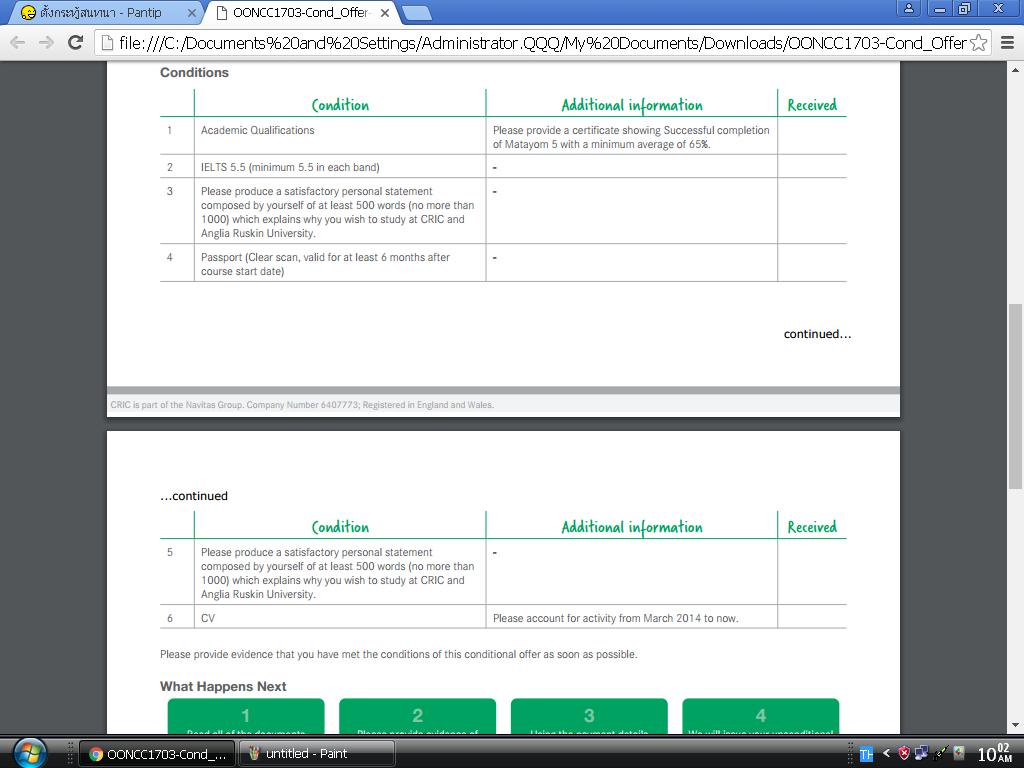Image resolution: width=1024 pixels, height=768 pixels.
Task: Switch to the Pantip tab
Action: tap(104, 12)
